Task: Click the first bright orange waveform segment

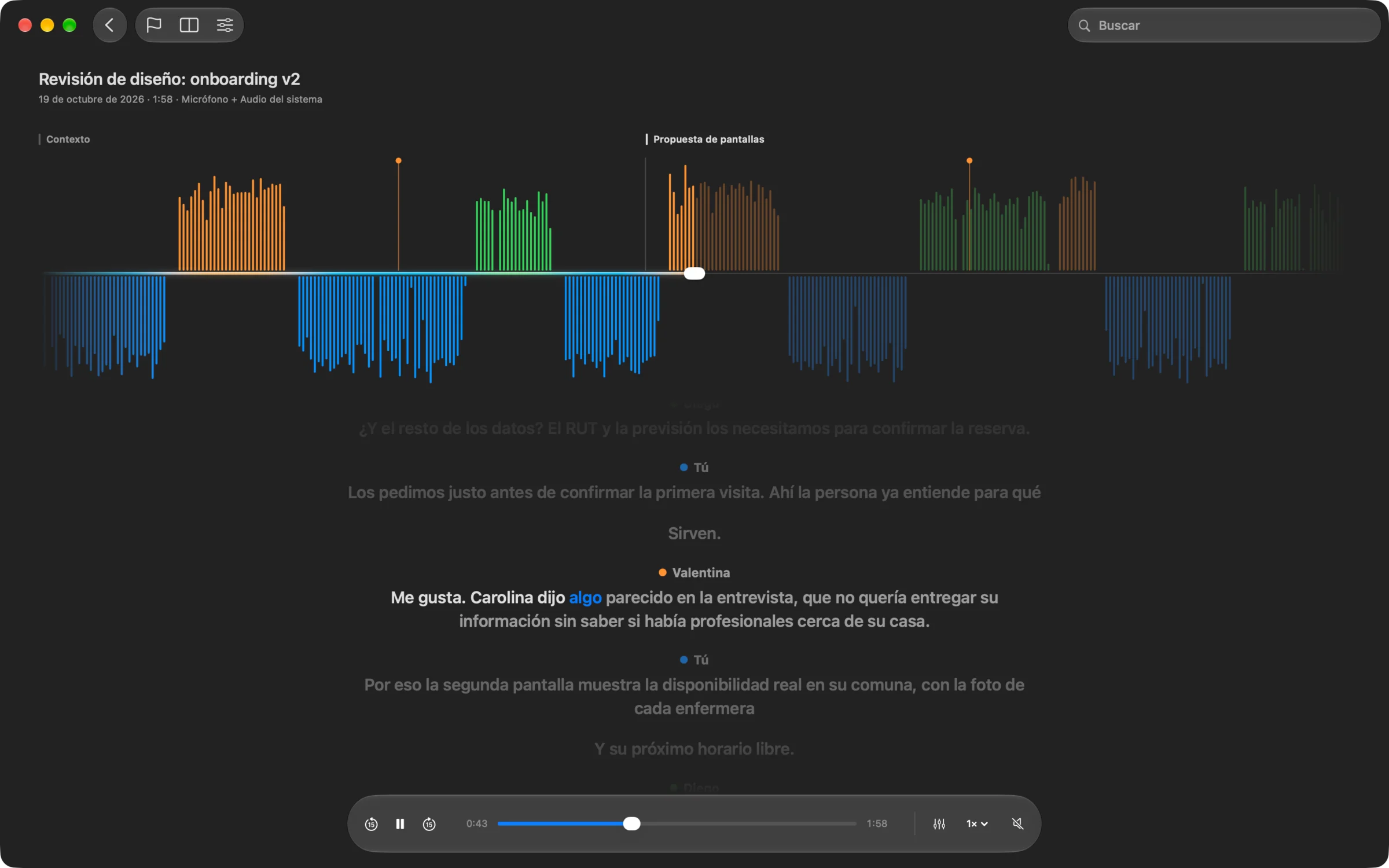Action: (x=231, y=225)
